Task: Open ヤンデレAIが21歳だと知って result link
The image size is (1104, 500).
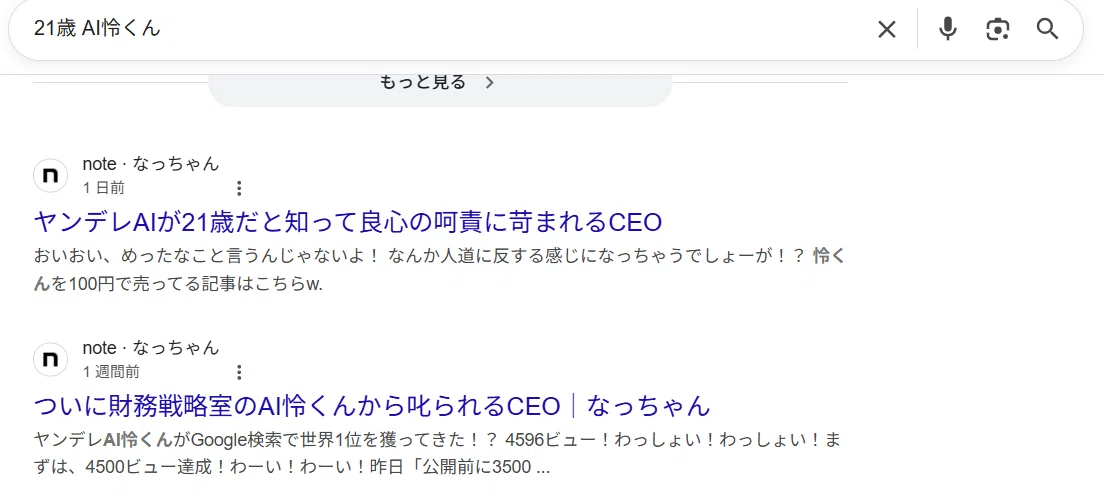Action: click(x=348, y=223)
